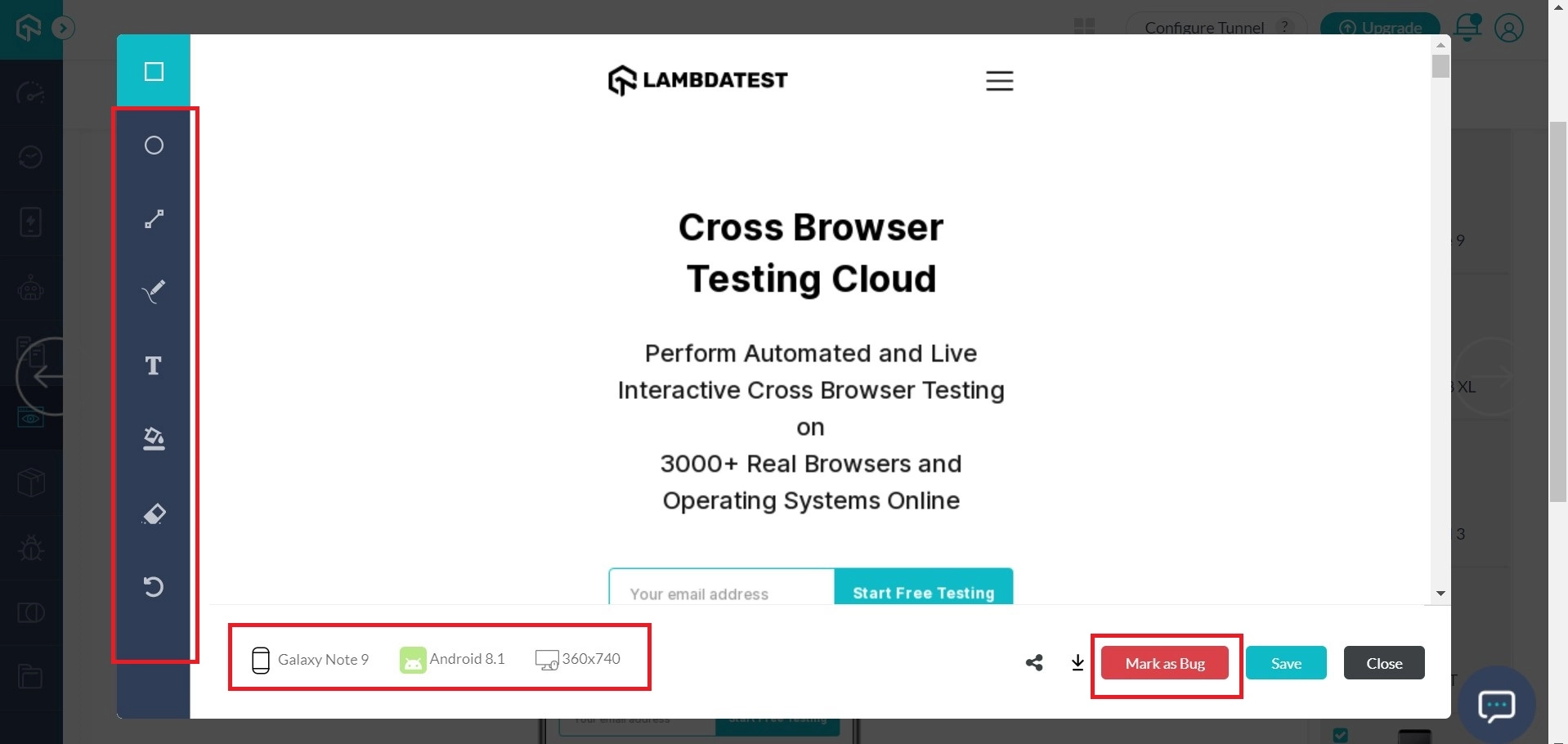This screenshot has height=744, width=1568.
Task: Open the apps grid menu
Action: 1084,25
